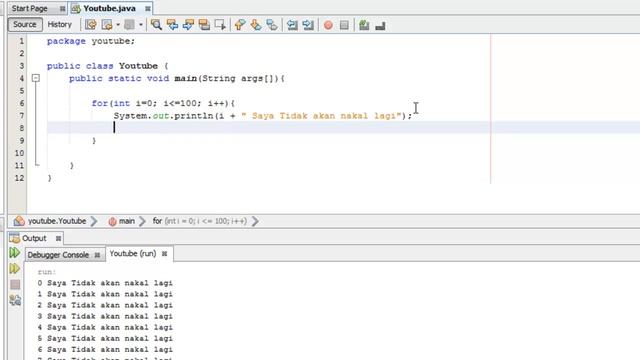Viewport: 640px width, 360px height.
Task: Click the greyed Forward navigation icon
Action: pos(129,25)
